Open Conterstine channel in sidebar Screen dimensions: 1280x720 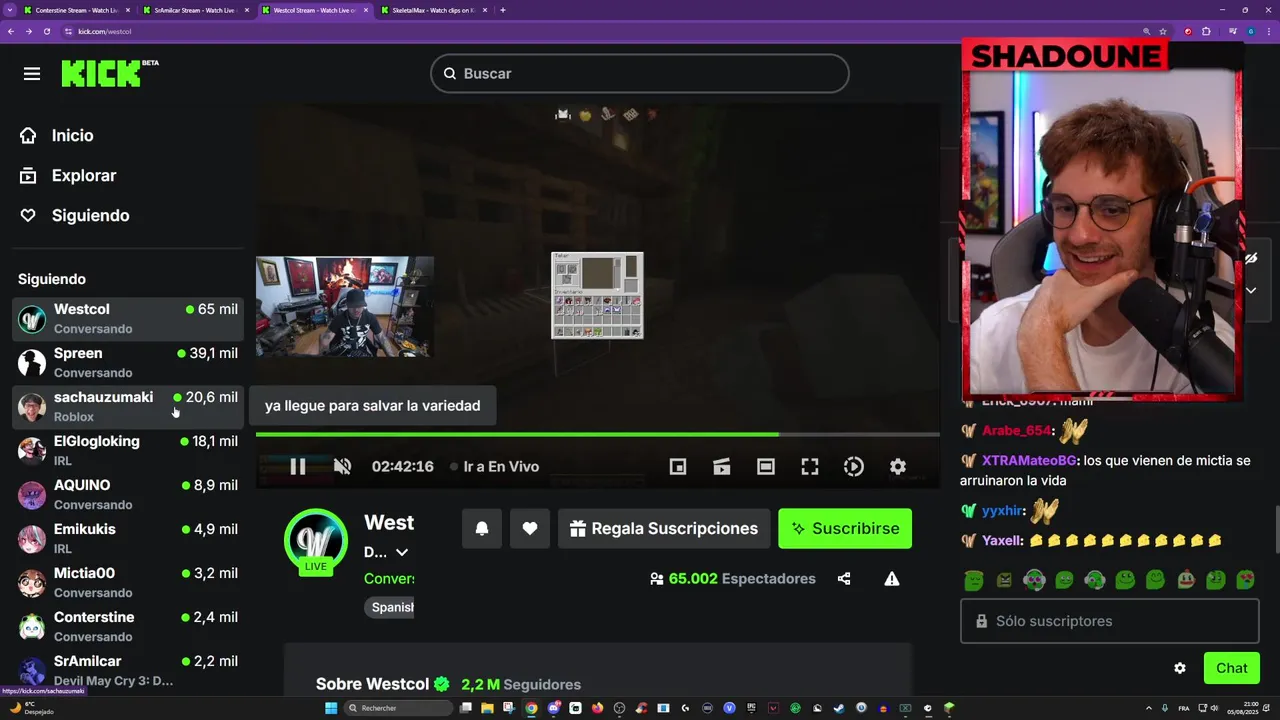pos(128,626)
